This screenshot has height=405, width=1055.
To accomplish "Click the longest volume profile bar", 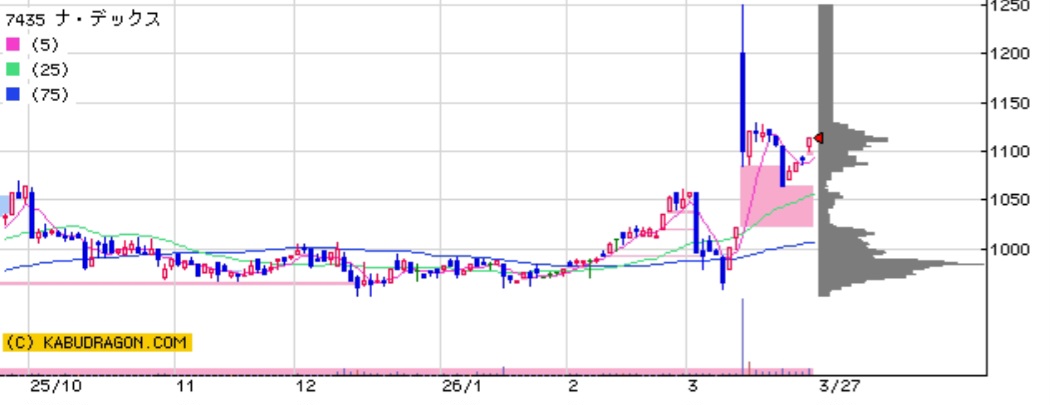I will 900,264.
